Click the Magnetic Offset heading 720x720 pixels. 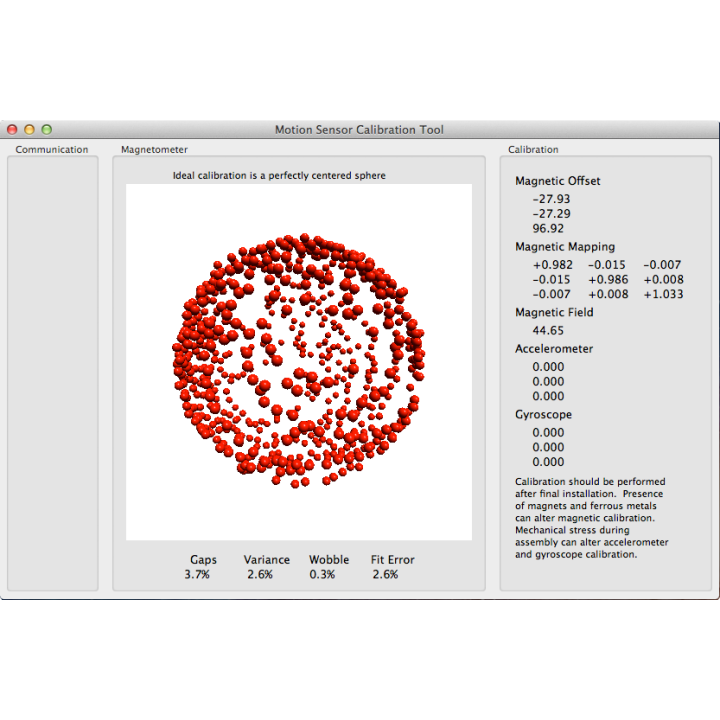pos(557,181)
